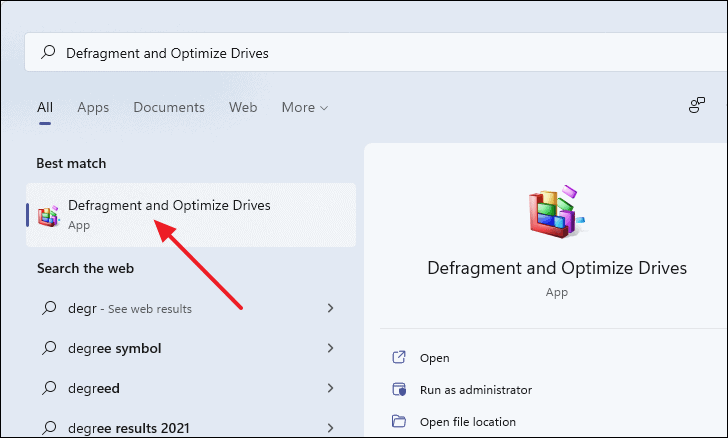The width and height of the screenshot is (728, 438).
Task: Switch to the Documents tab
Action: (x=169, y=107)
